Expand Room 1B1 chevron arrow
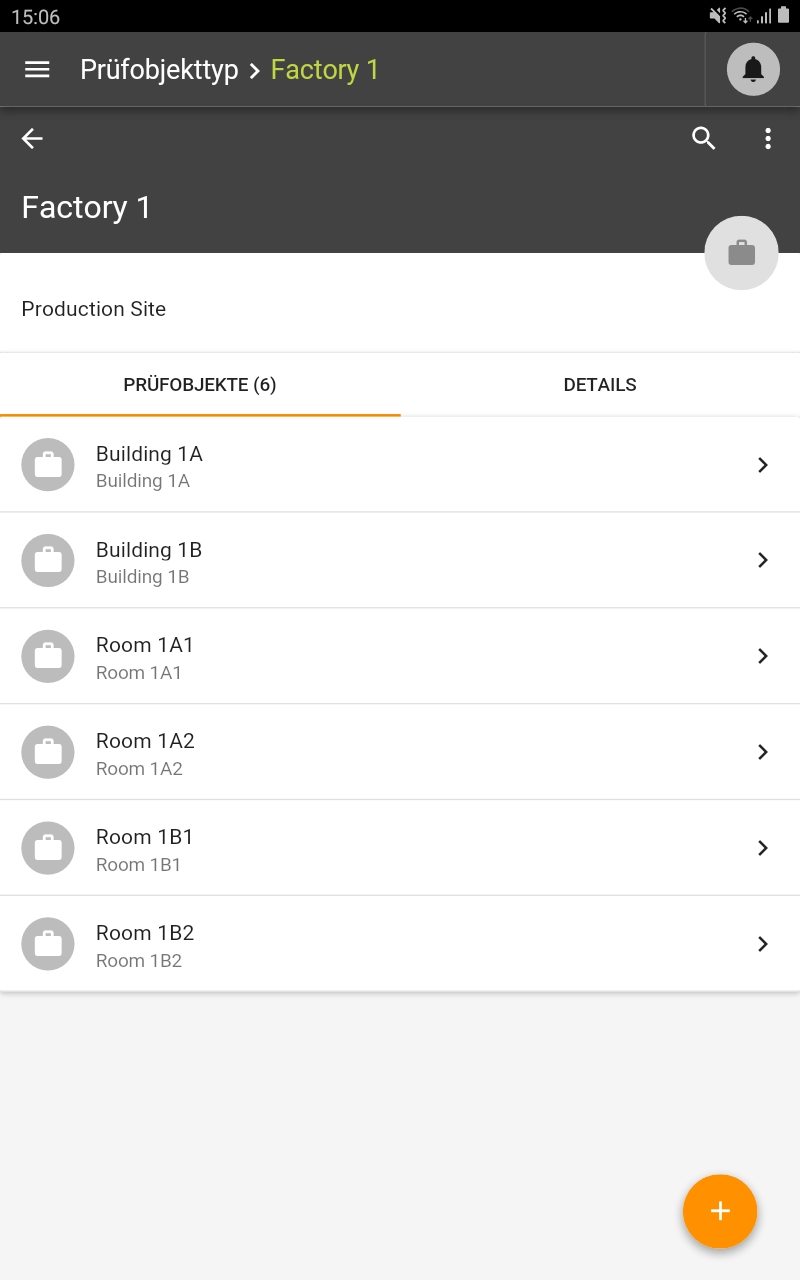800x1280 pixels. pyautogui.click(x=762, y=848)
